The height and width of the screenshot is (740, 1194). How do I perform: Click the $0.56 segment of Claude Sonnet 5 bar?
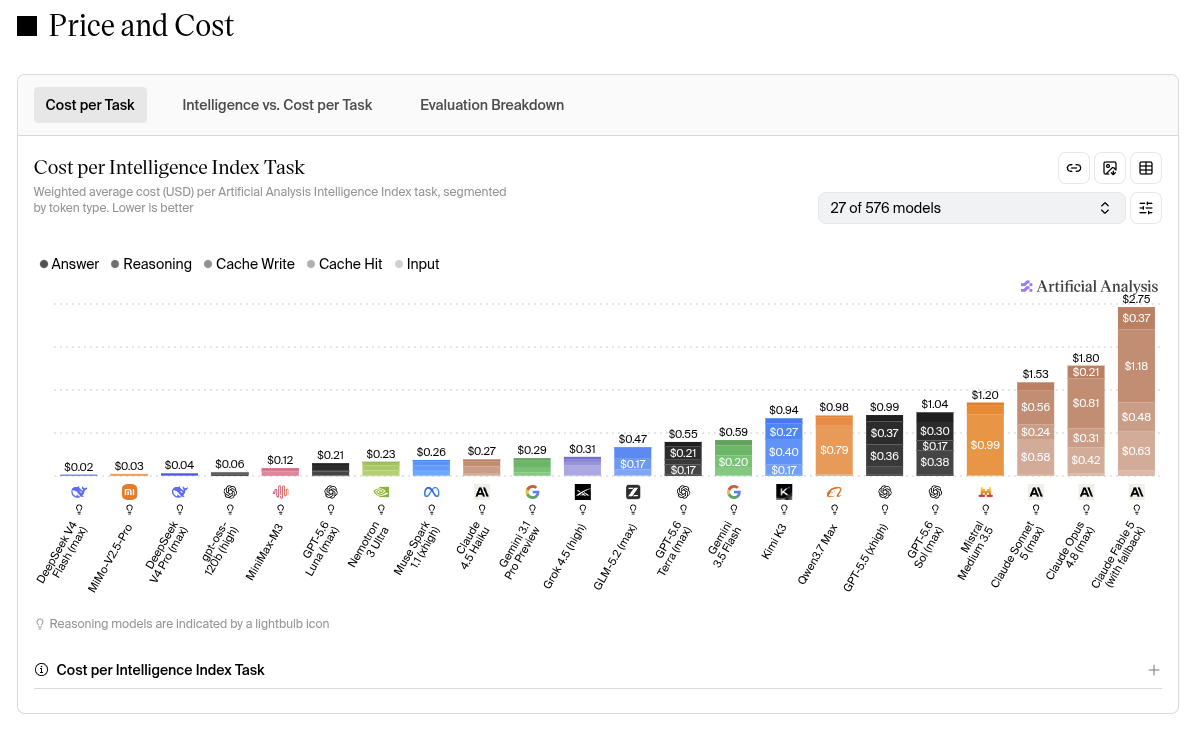[x=1036, y=407]
